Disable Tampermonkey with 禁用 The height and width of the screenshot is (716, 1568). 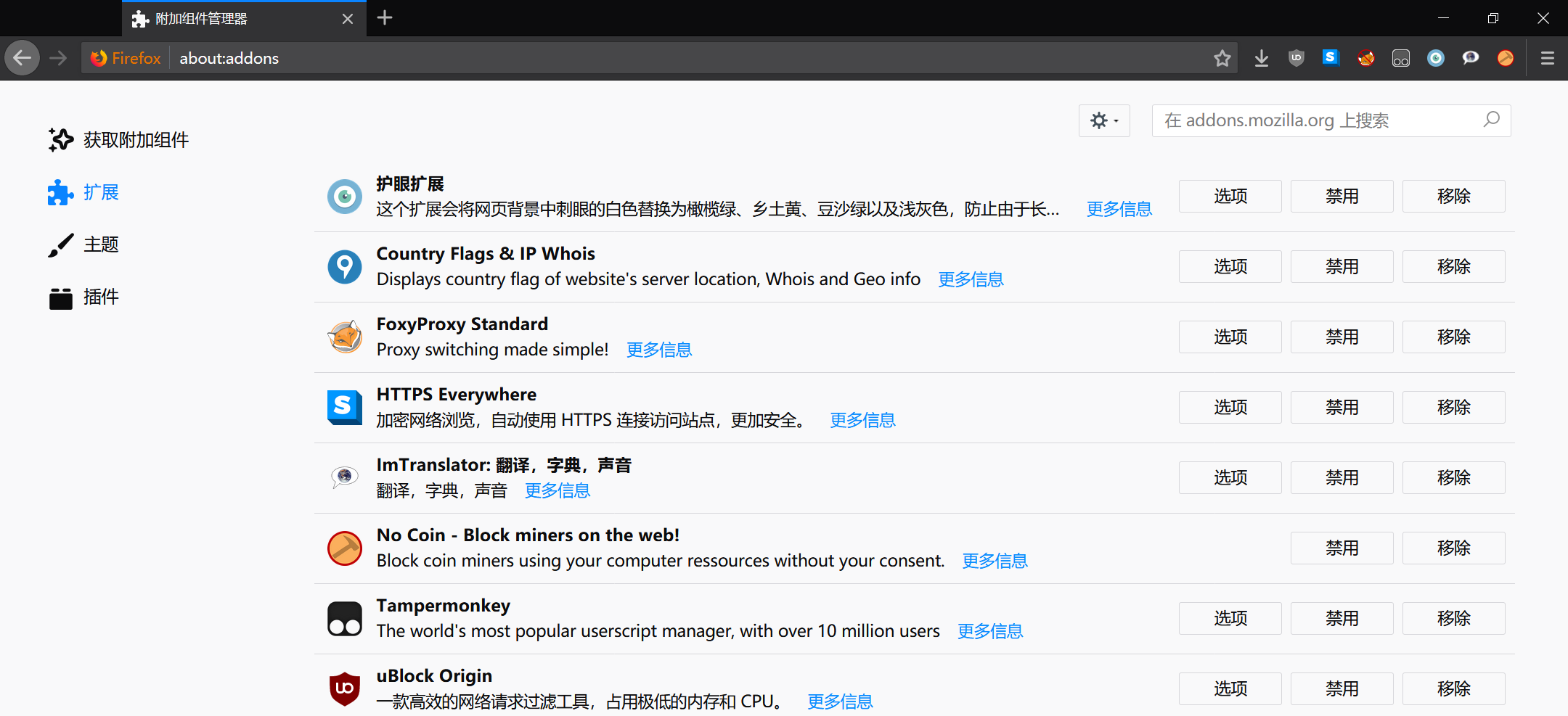coord(1342,619)
